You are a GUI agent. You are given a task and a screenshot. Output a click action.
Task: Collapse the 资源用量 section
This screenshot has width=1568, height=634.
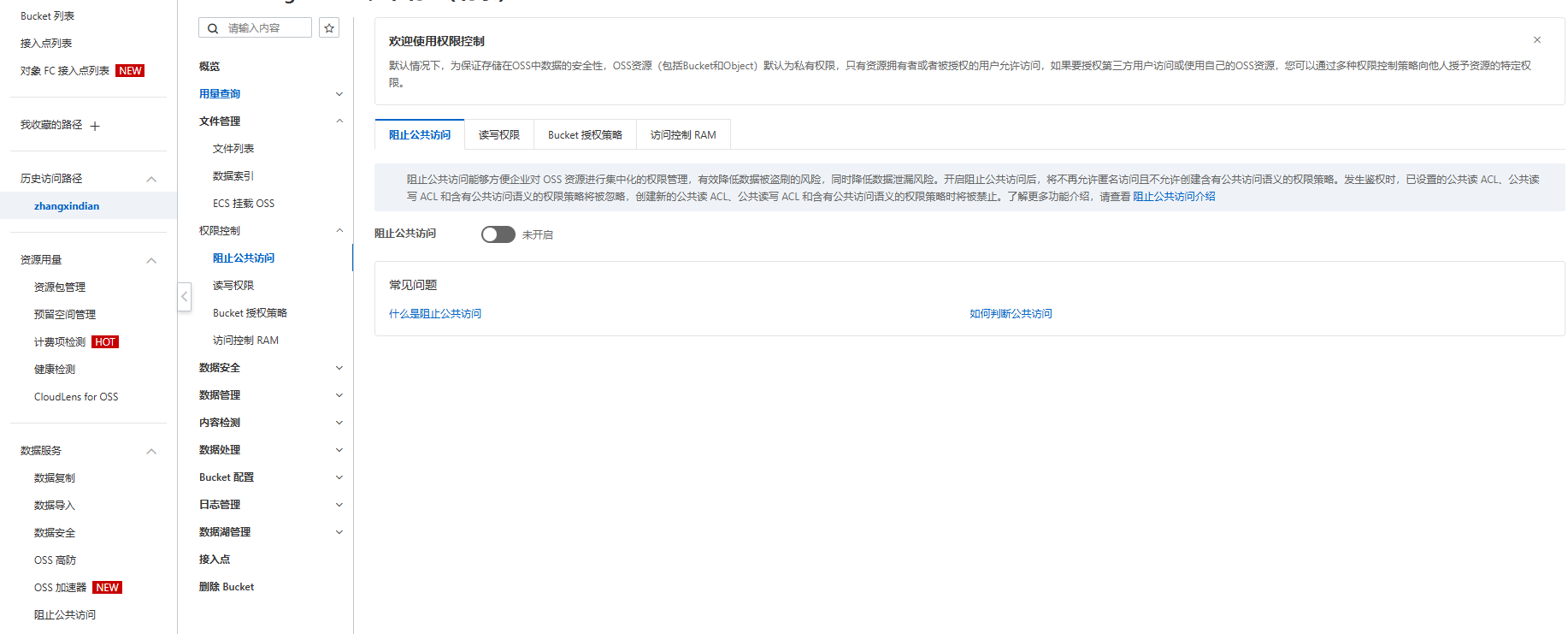pos(151,260)
